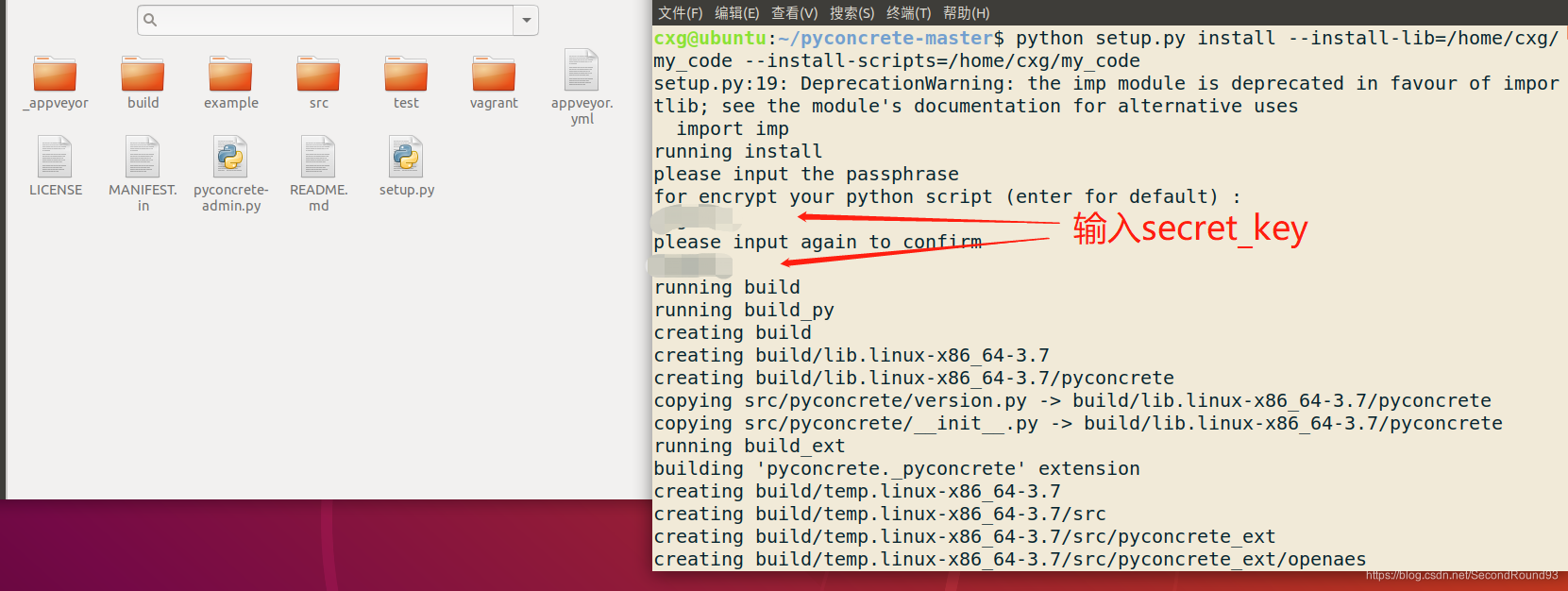
Task: Select the setup.py Python file icon
Action: point(406,157)
